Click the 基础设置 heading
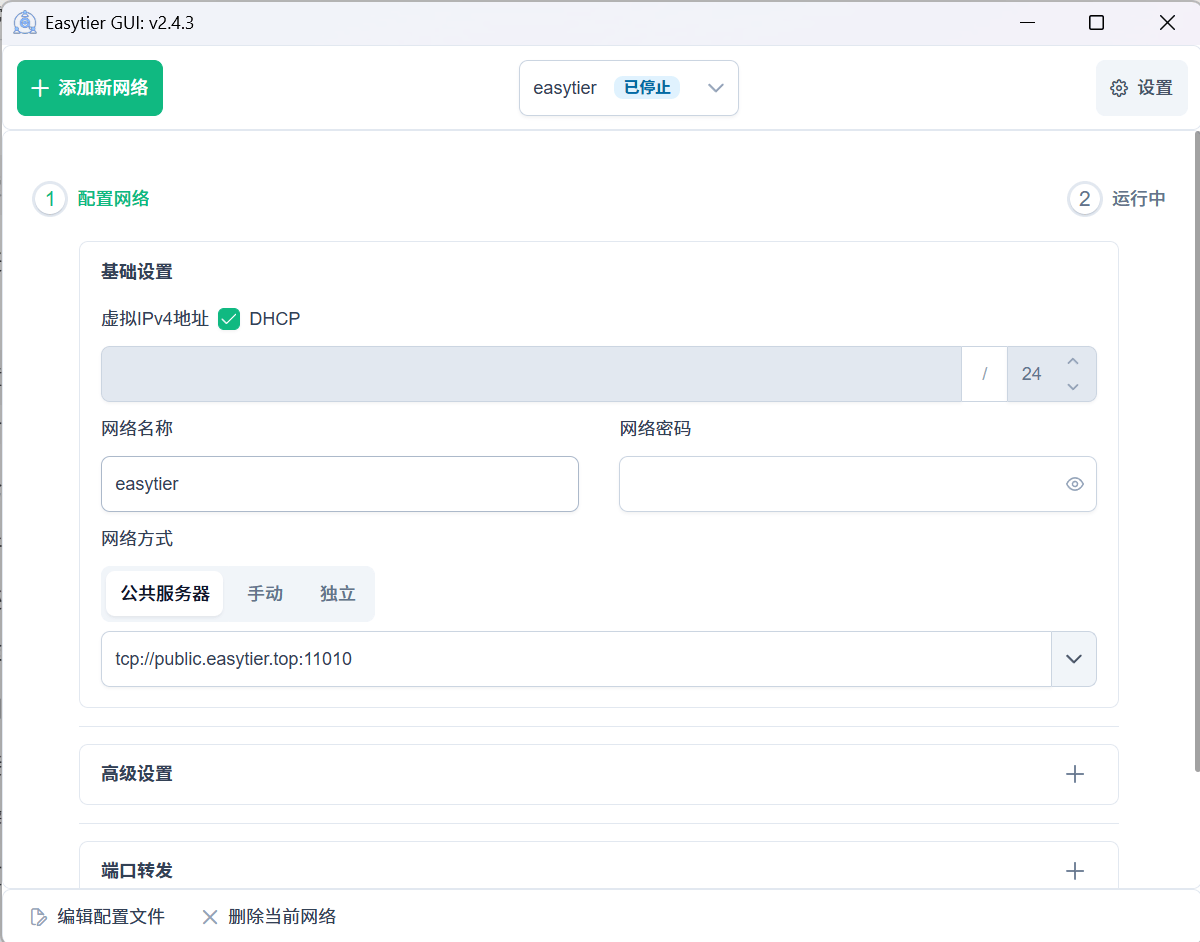 coord(137,271)
